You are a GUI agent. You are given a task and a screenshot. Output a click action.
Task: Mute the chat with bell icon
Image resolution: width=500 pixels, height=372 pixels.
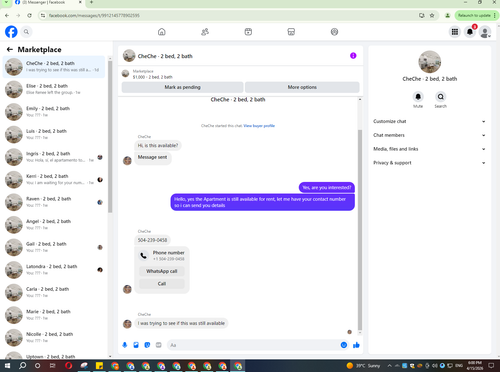(x=418, y=97)
